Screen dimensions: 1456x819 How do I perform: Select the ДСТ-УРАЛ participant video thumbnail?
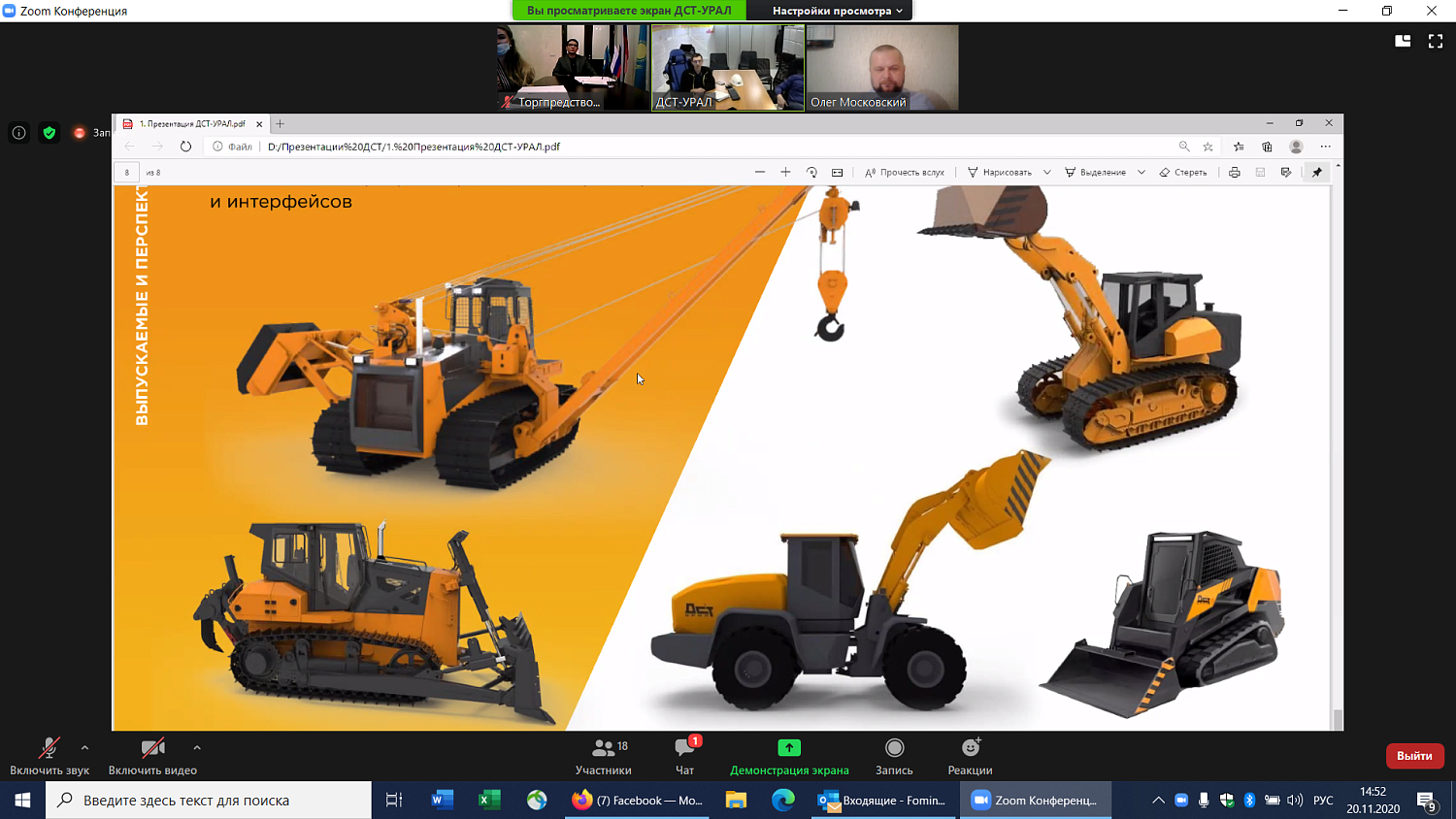[x=728, y=67]
